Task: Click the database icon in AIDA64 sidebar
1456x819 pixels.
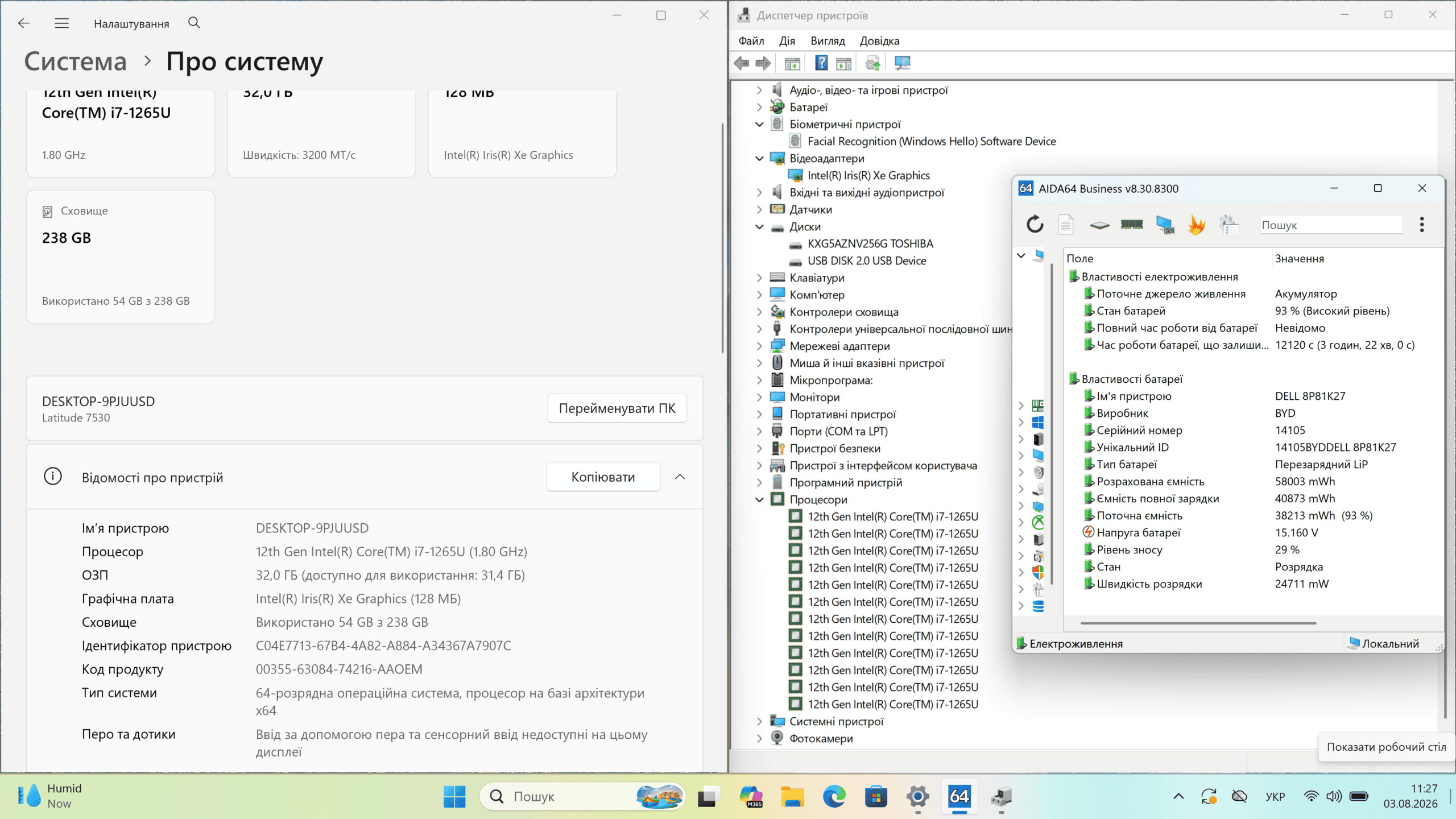Action: (x=1038, y=606)
